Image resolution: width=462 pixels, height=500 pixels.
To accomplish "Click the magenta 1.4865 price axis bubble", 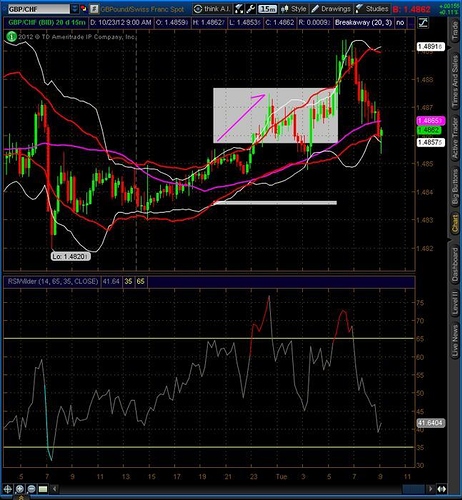I will [x=430, y=121].
